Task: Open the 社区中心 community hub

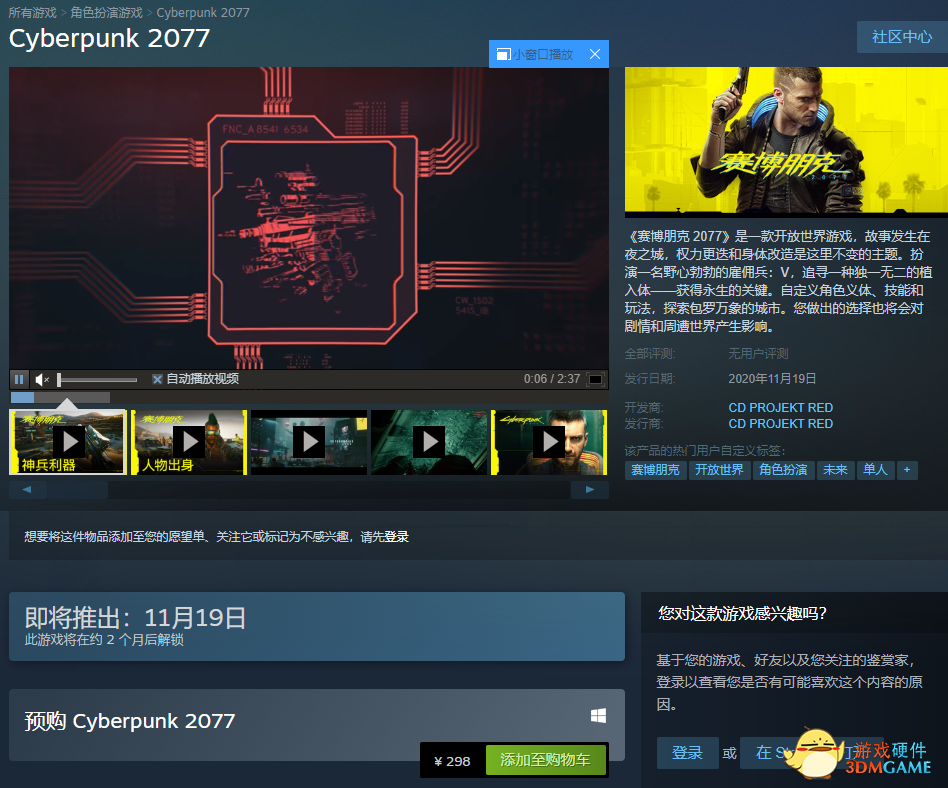Action: click(x=902, y=37)
